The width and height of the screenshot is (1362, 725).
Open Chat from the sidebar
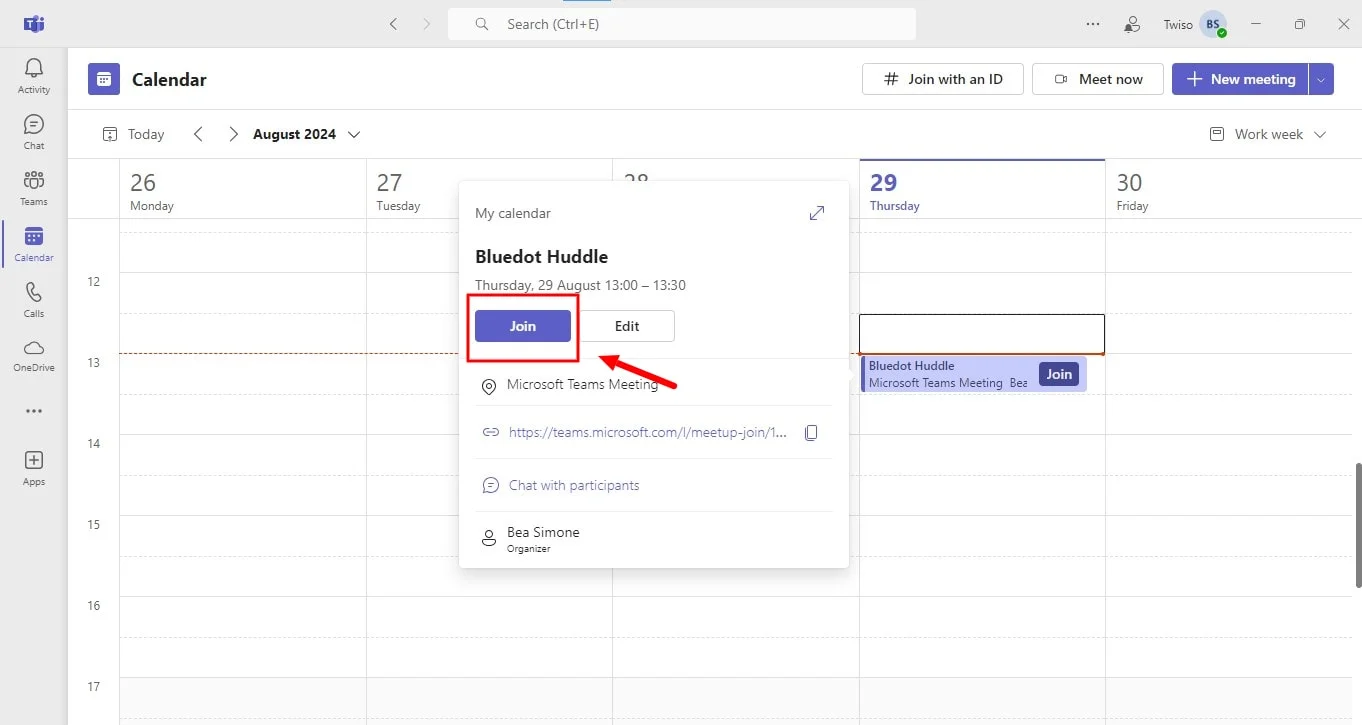(34, 132)
